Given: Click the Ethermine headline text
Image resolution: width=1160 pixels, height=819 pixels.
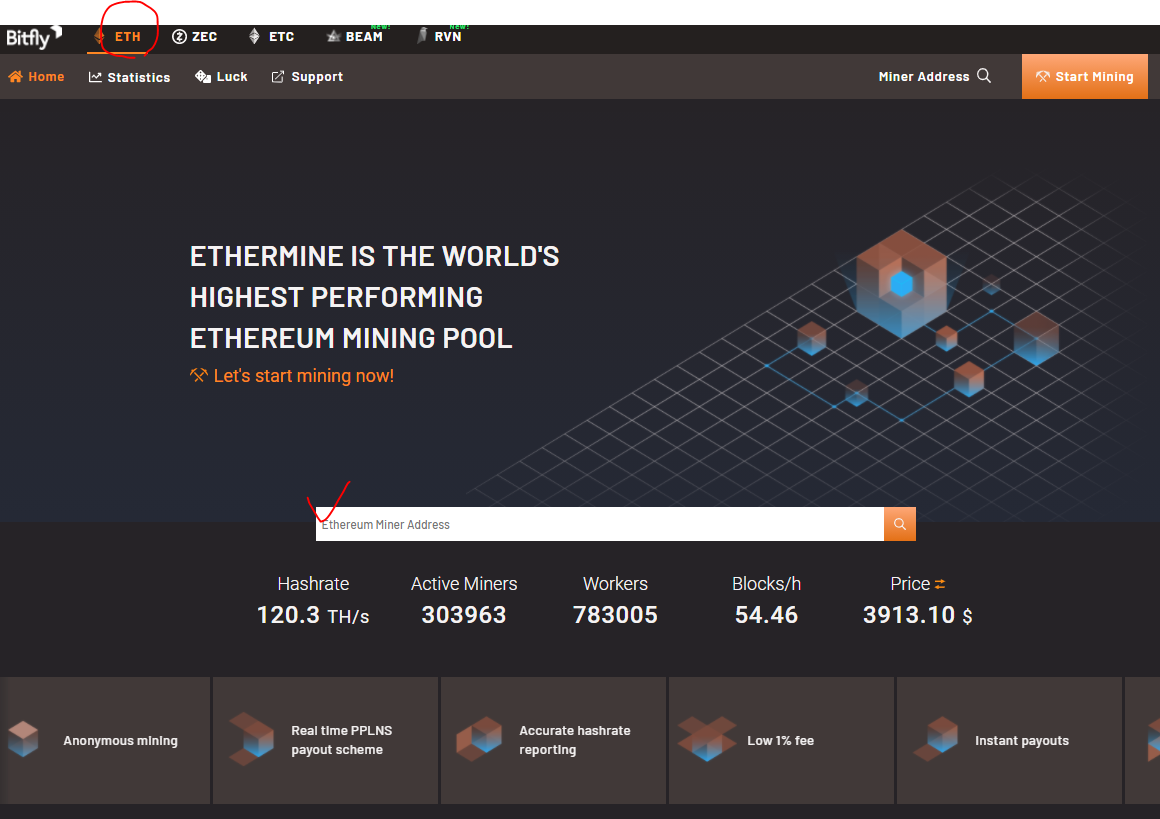Looking at the screenshot, I should pos(374,297).
